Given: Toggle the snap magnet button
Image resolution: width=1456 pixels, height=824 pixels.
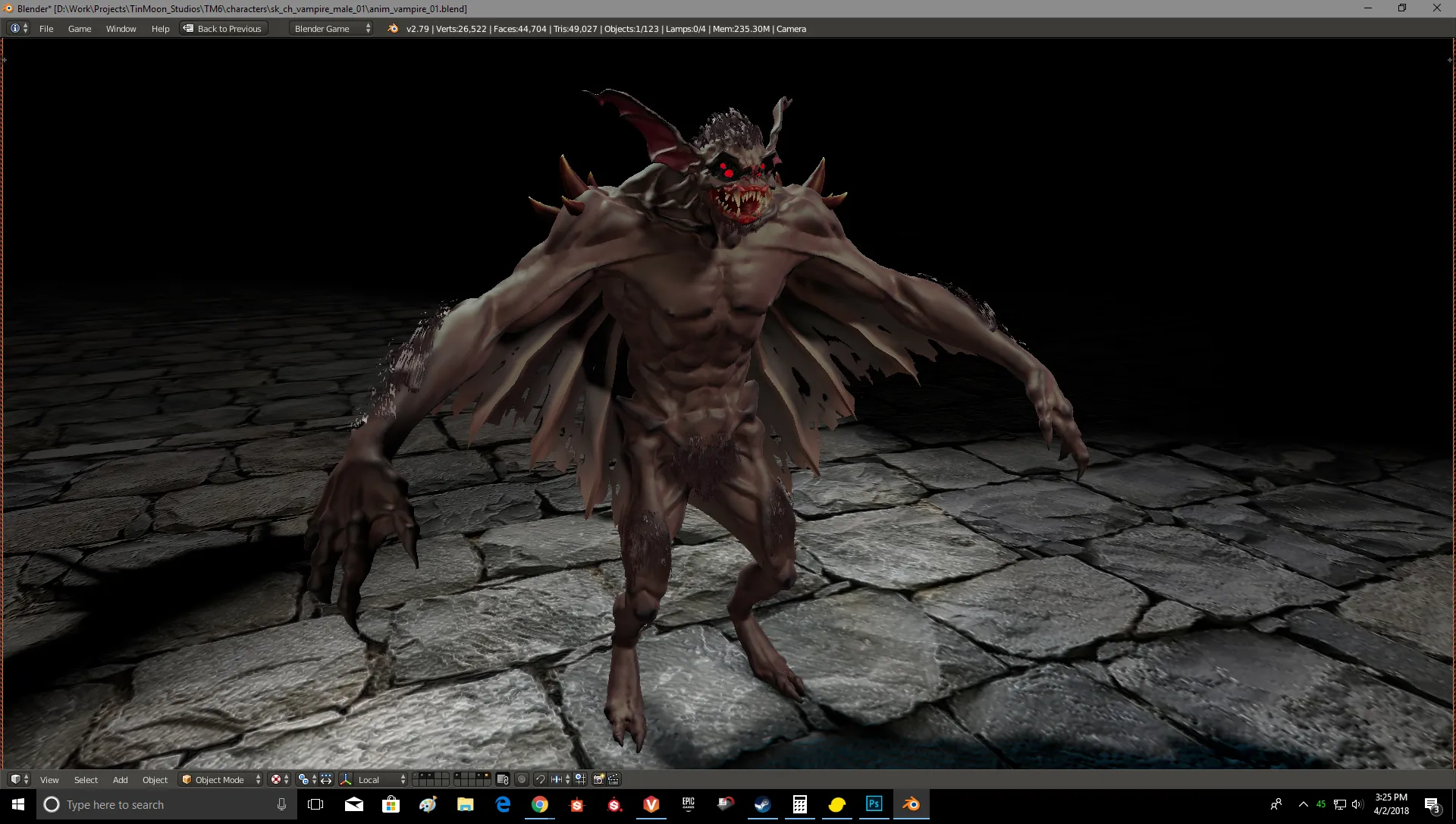Looking at the screenshot, I should click(540, 779).
